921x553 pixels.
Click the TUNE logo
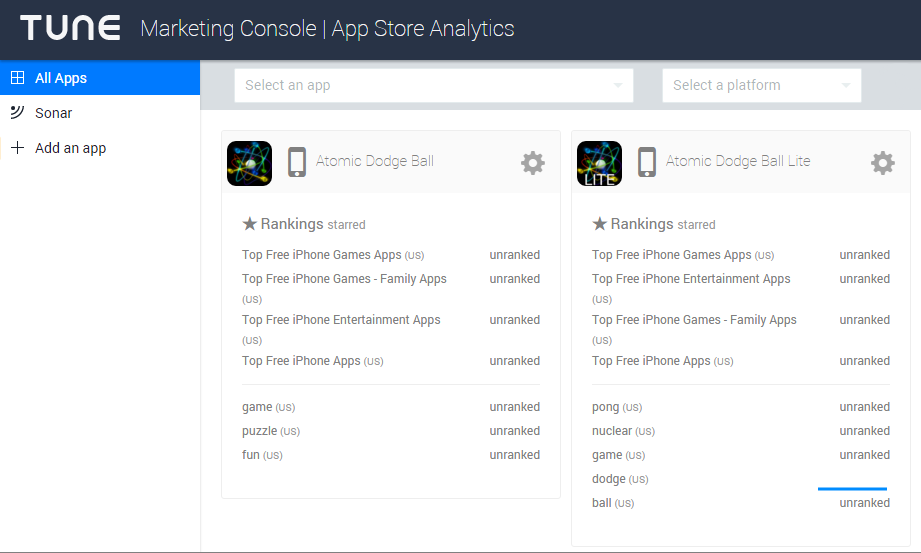pos(70,28)
